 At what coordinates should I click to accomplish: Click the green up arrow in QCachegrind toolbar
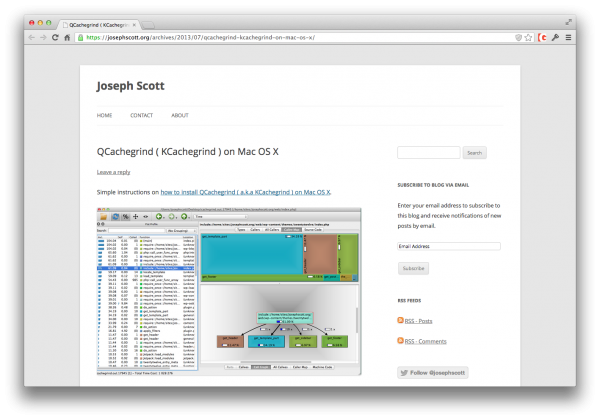click(x=184, y=217)
